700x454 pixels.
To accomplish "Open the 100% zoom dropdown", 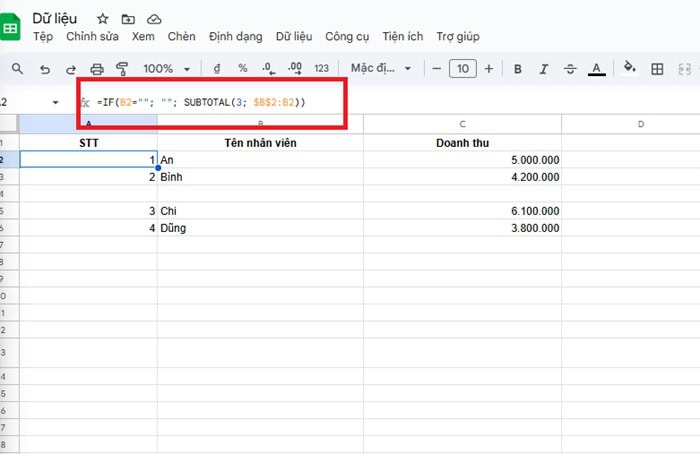I will pyautogui.click(x=166, y=69).
